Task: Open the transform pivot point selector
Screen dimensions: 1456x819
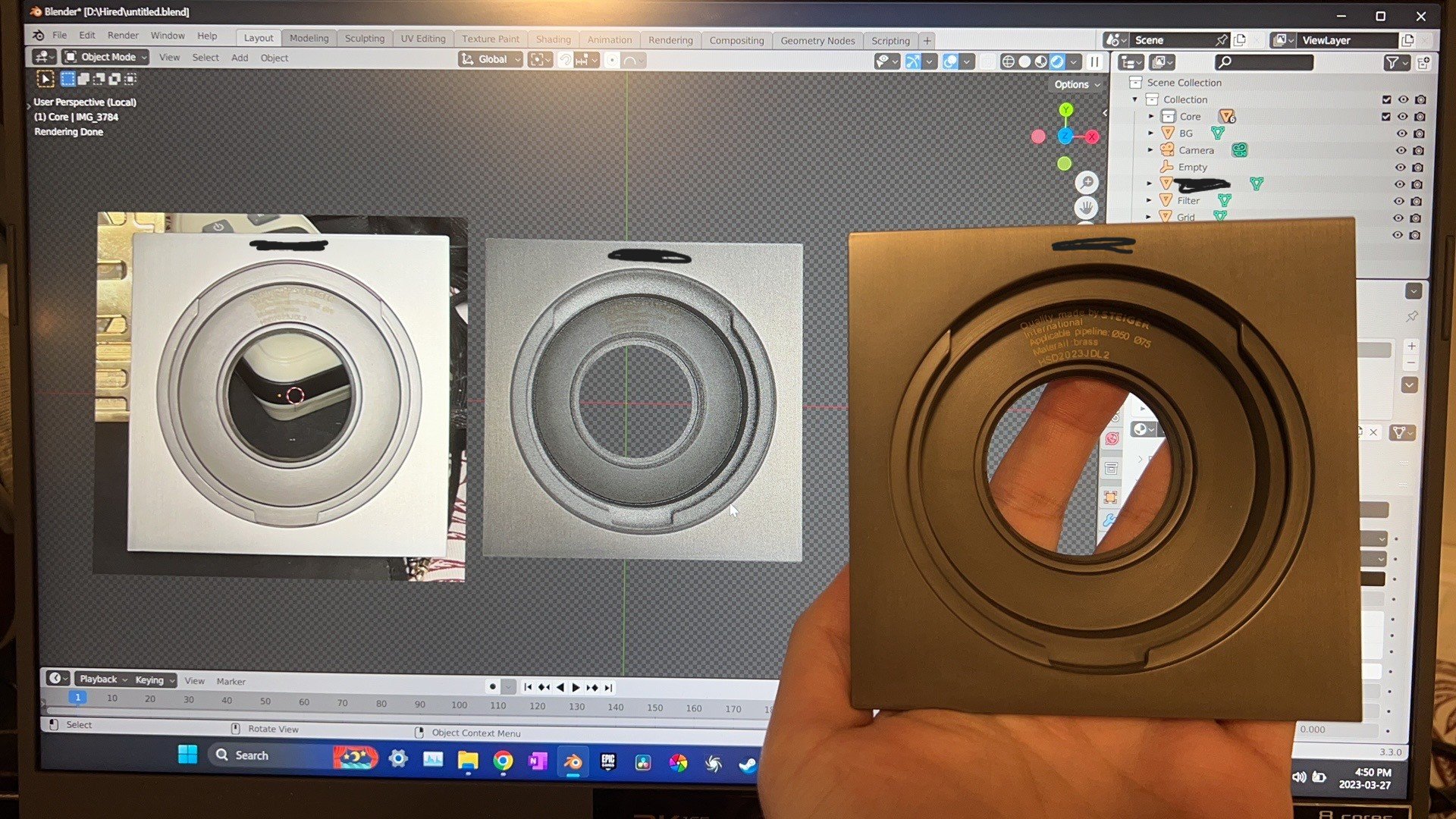Action: [x=540, y=59]
